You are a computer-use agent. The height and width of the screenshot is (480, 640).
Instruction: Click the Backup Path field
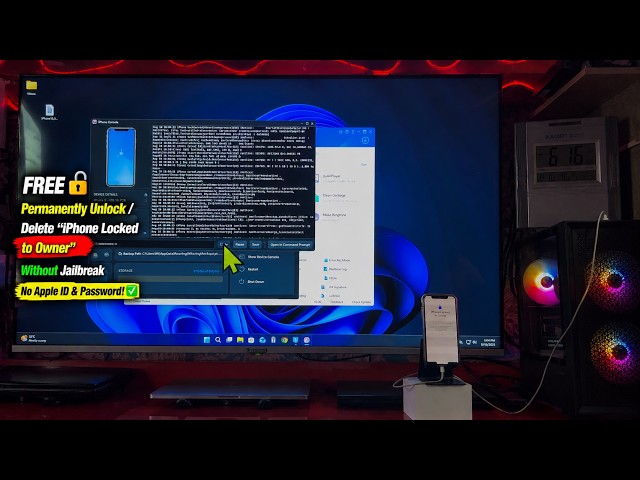click(x=170, y=254)
